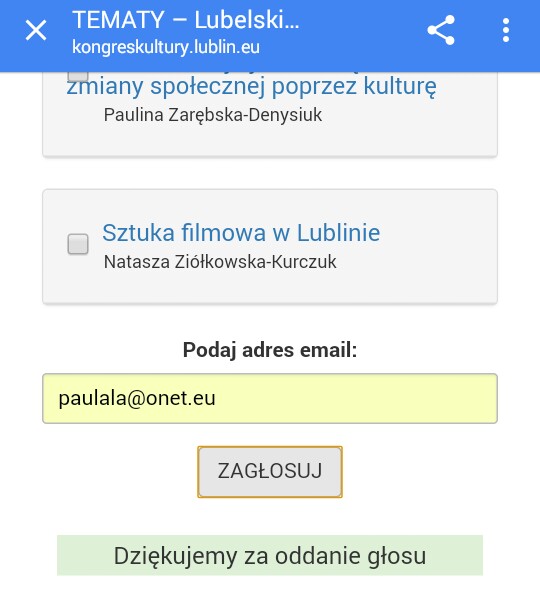Tap the Podaj adres email label
This screenshot has width=540, height=590.
[270, 350]
